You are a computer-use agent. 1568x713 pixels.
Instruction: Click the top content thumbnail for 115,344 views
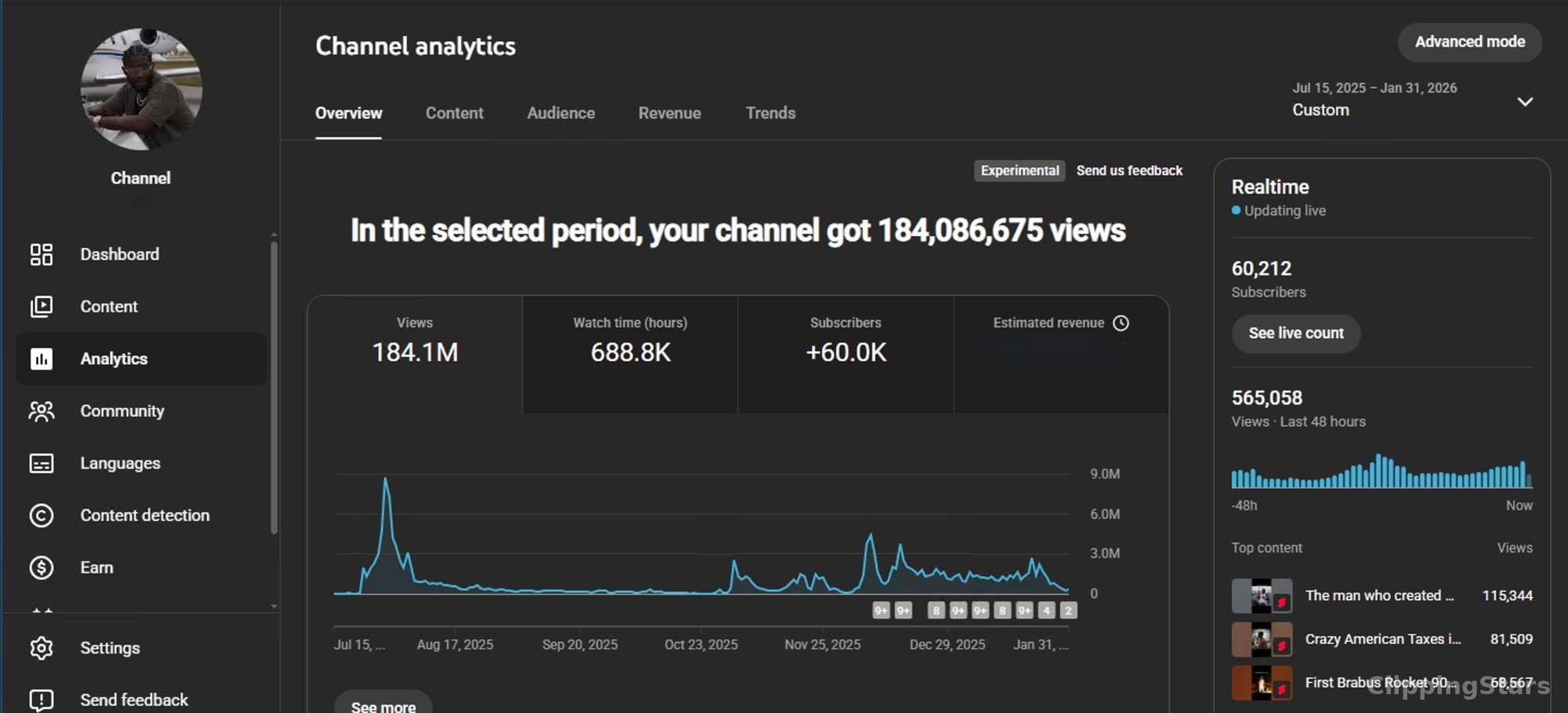pyautogui.click(x=1262, y=595)
